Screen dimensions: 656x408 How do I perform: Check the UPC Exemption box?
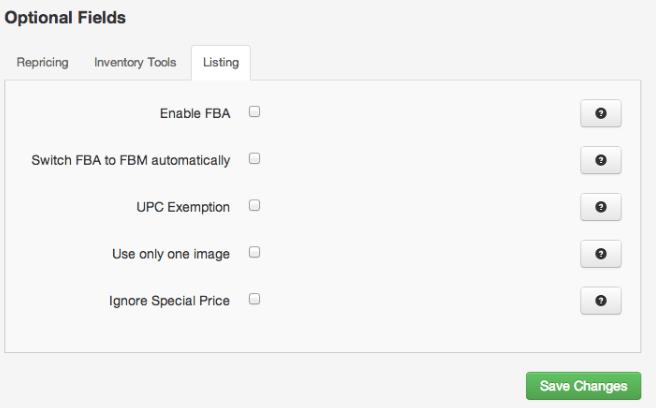254,205
